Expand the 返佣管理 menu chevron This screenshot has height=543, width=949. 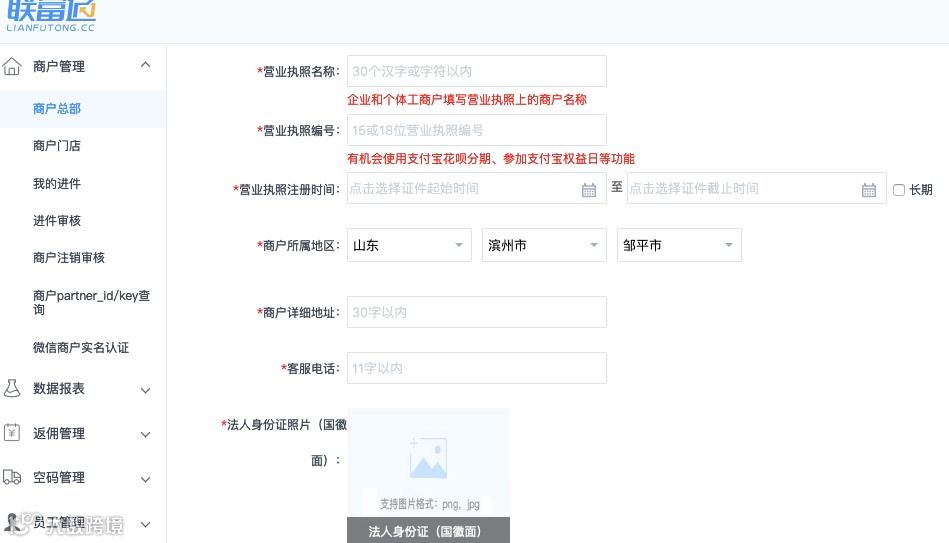tap(145, 435)
